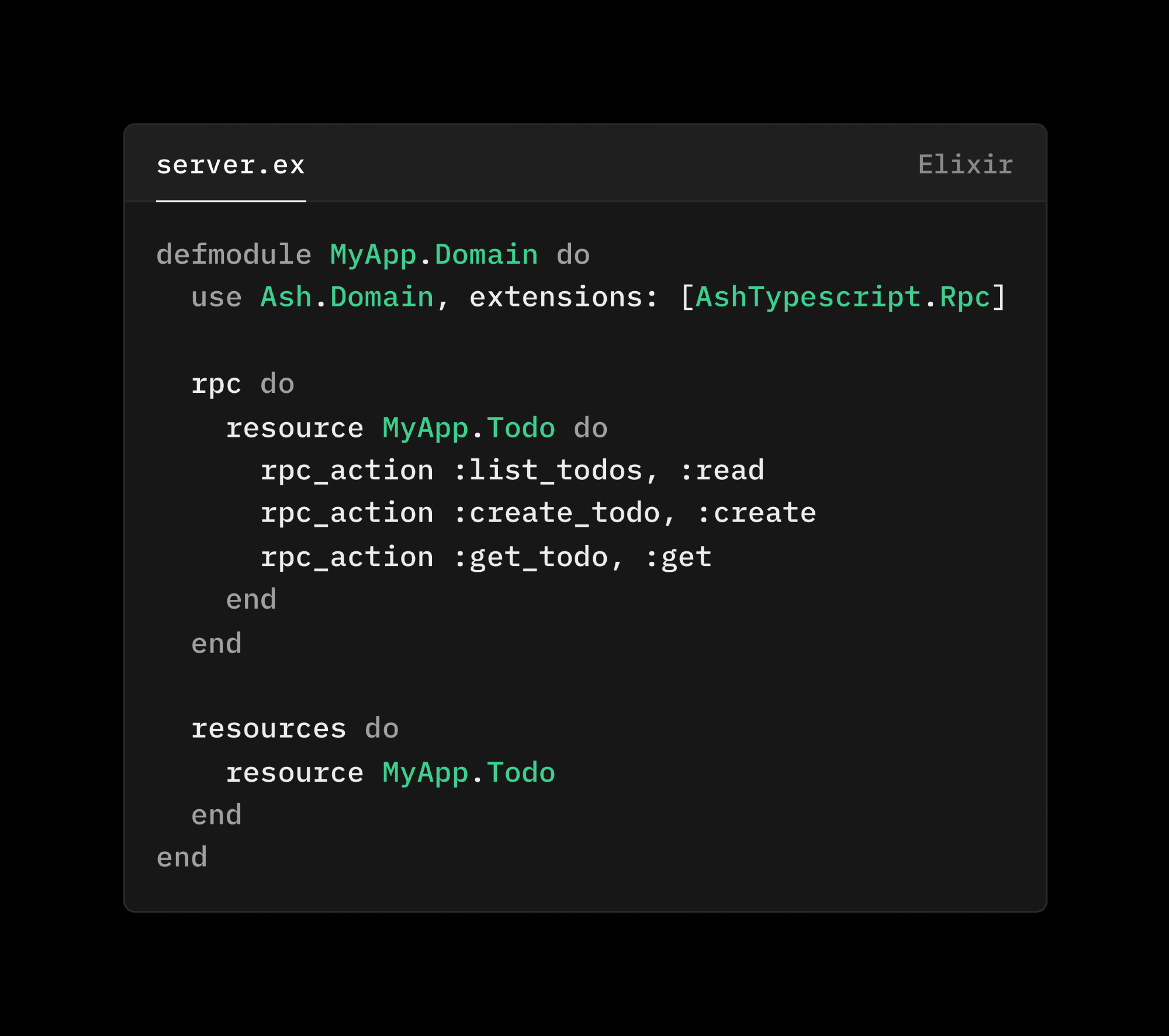1169x1036 pixels.
Task: Open the AshTypescript.Rpc extension reference
Action: pos(842,298)
